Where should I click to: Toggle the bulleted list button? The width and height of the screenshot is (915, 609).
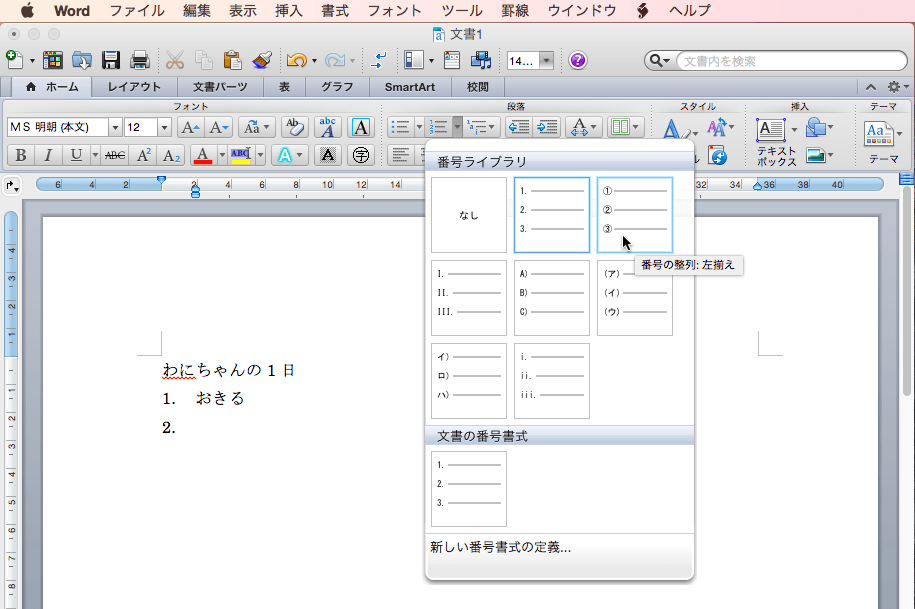400,127
